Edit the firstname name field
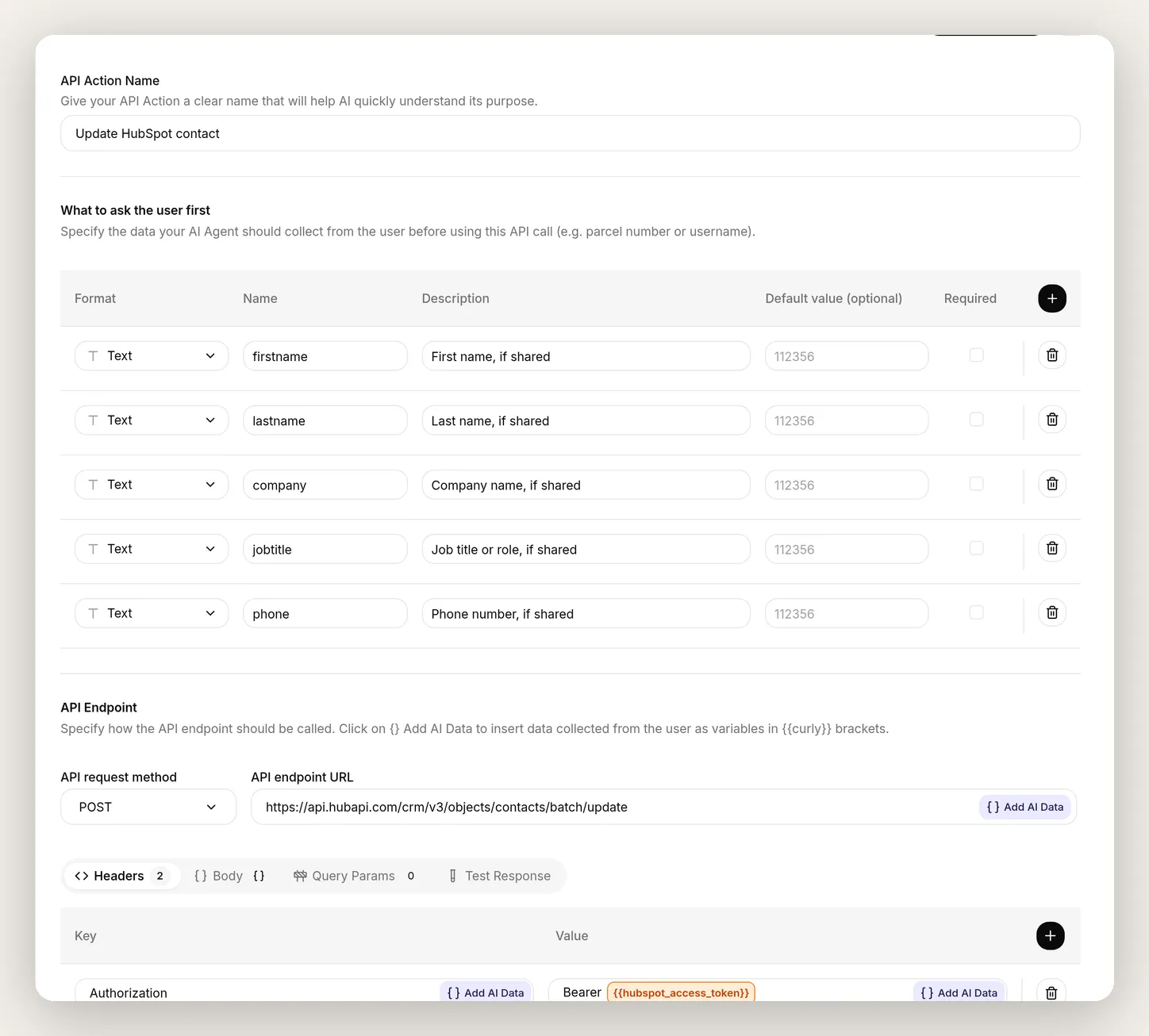 tap(325, 356)
